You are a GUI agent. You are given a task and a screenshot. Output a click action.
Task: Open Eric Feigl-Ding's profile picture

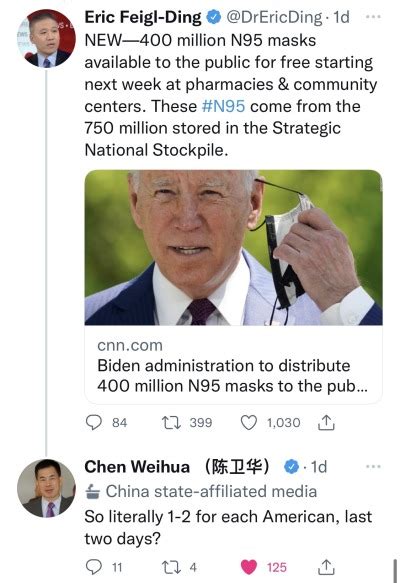(46, 38)
